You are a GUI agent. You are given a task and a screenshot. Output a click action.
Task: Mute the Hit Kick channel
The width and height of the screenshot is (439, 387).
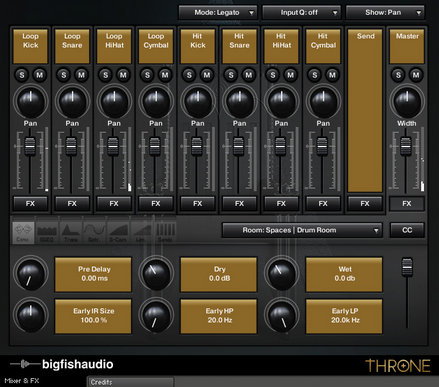click(207, 75)
